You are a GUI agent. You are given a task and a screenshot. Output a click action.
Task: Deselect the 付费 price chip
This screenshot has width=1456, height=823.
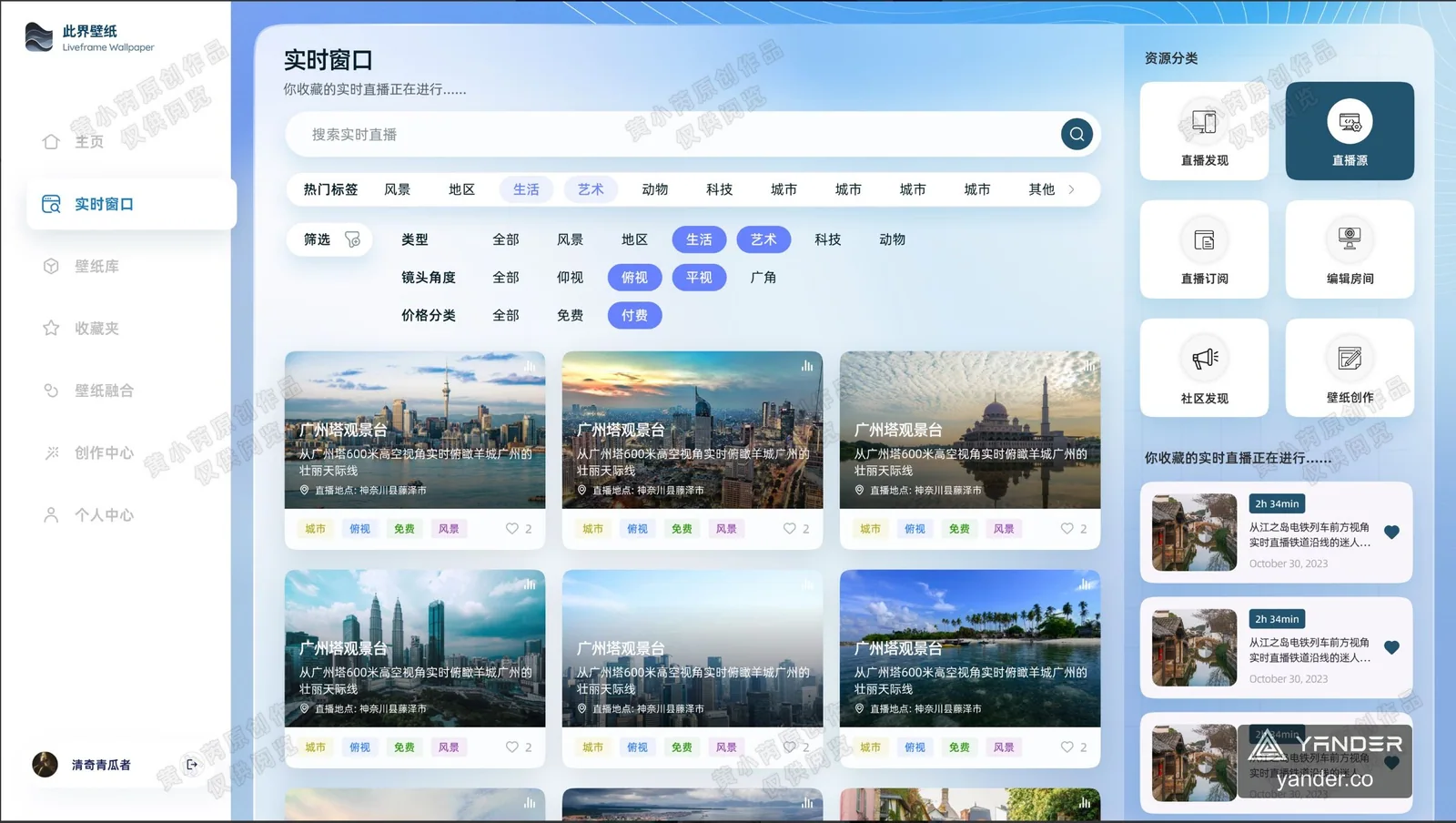click(634, 315)
